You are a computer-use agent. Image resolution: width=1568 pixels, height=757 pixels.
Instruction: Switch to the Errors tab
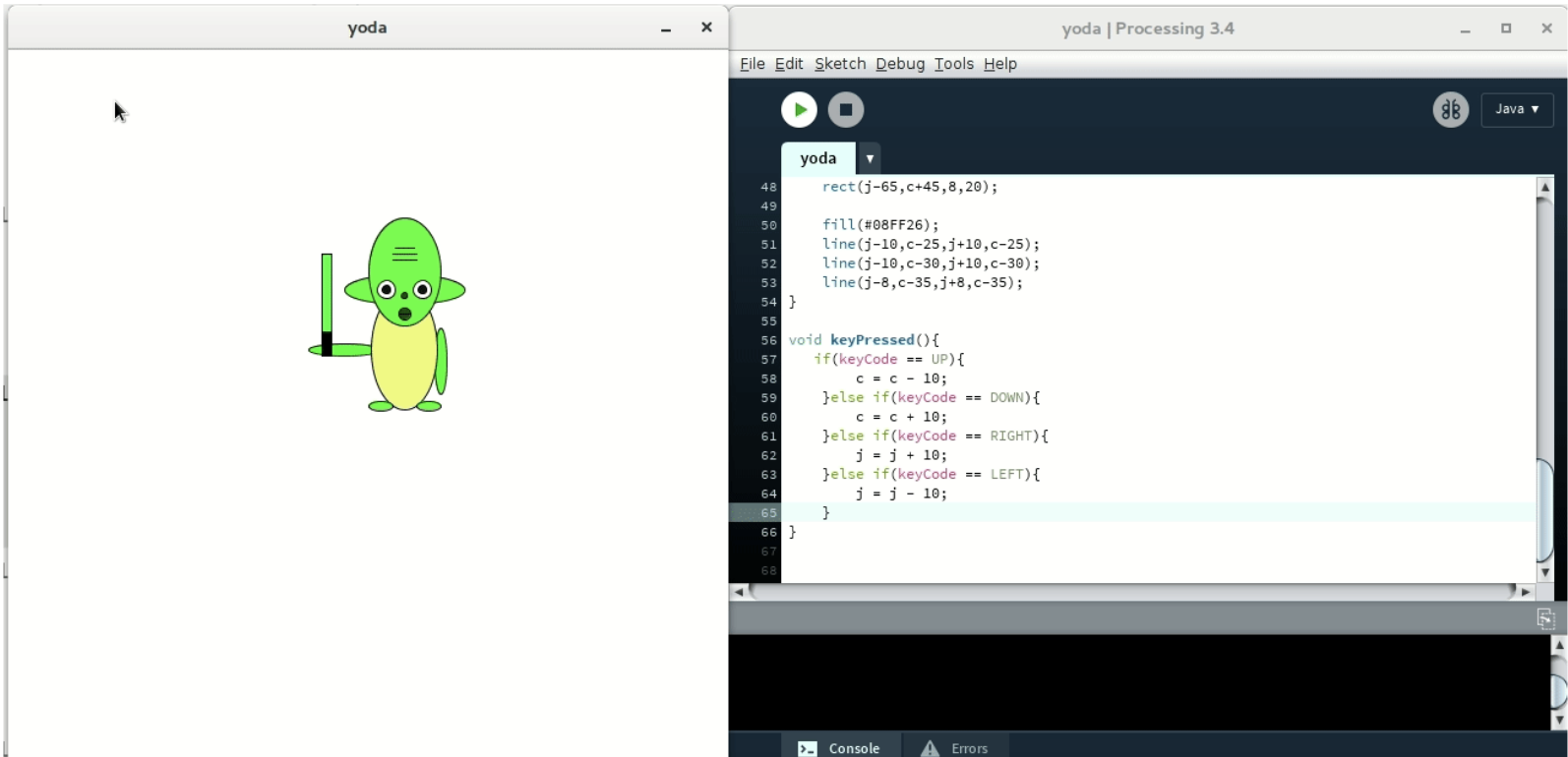tap(954, 748)
